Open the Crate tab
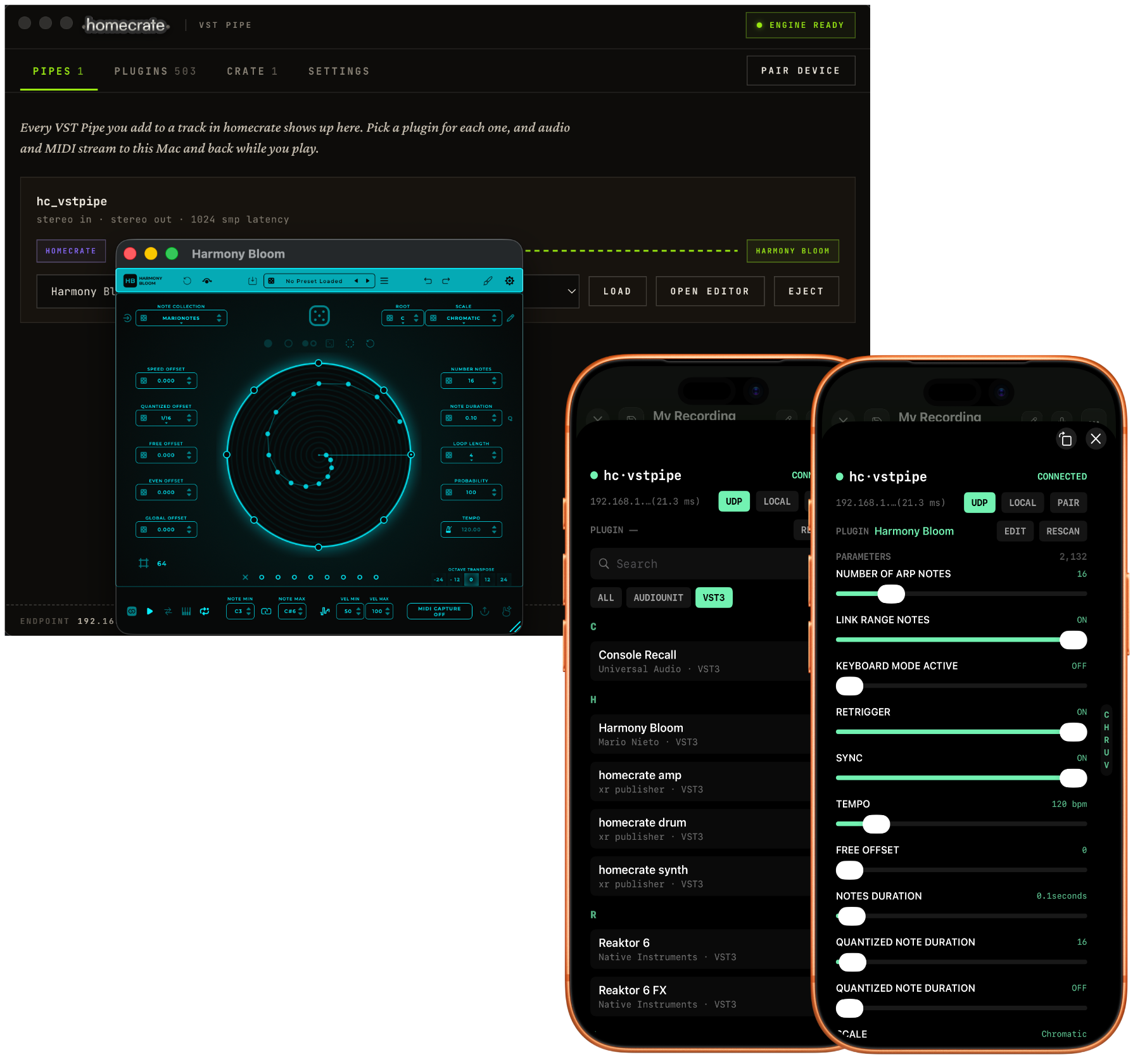Viewport: 1140px width, 1064px height. [252, 71]
